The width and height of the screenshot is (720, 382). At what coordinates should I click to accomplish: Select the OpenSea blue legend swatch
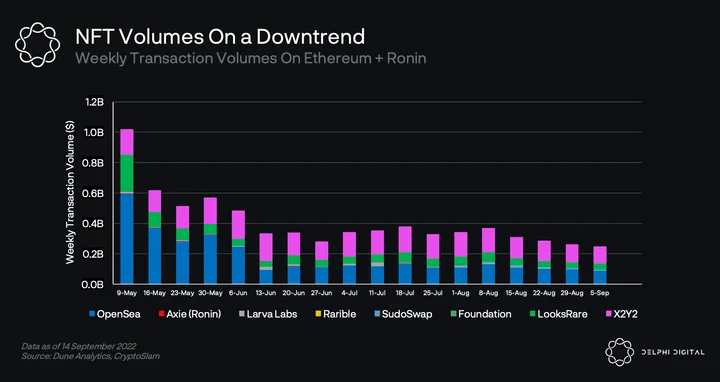point(92,314)
